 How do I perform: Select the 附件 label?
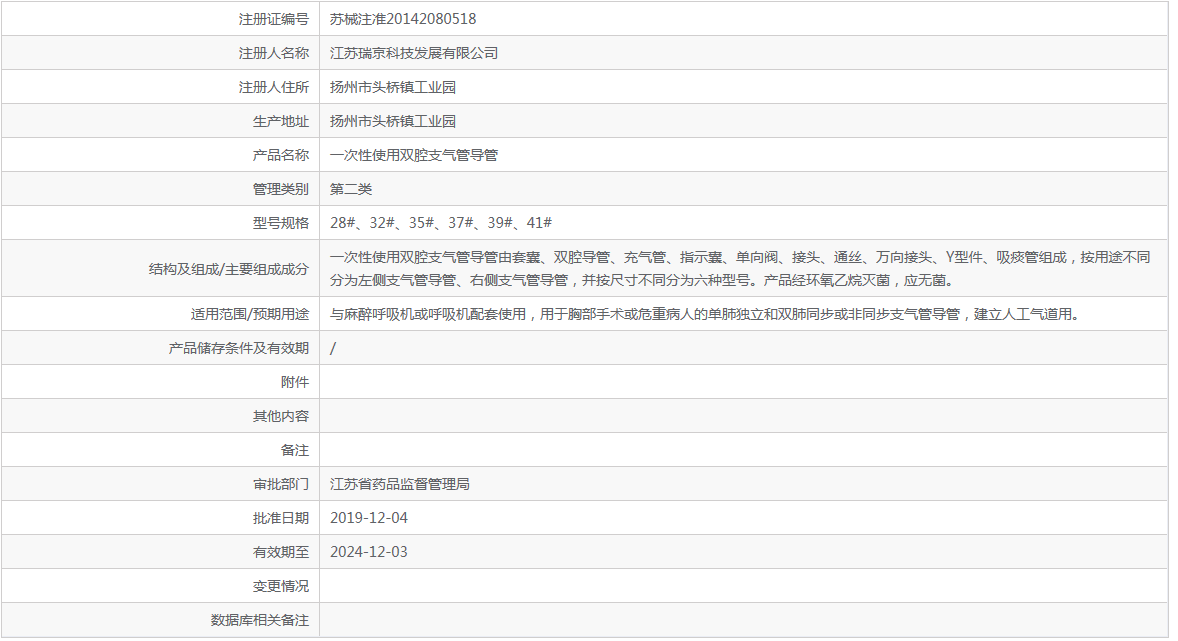click(x=294, y=382)
